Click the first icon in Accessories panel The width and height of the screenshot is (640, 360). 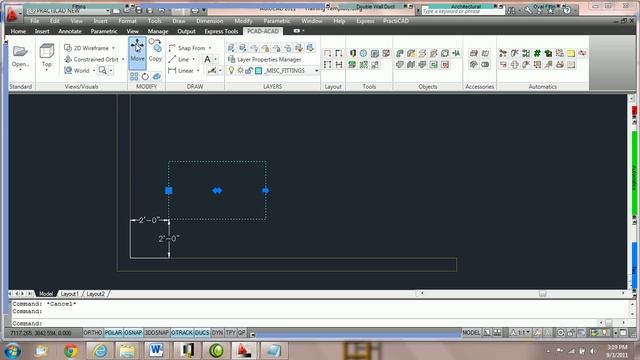[x=473, y=53]
